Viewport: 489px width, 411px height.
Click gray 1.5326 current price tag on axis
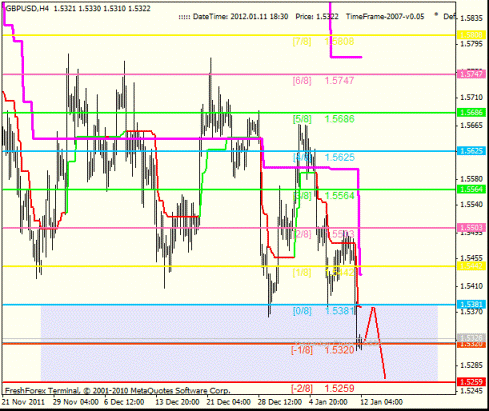[x=471, y=338]
